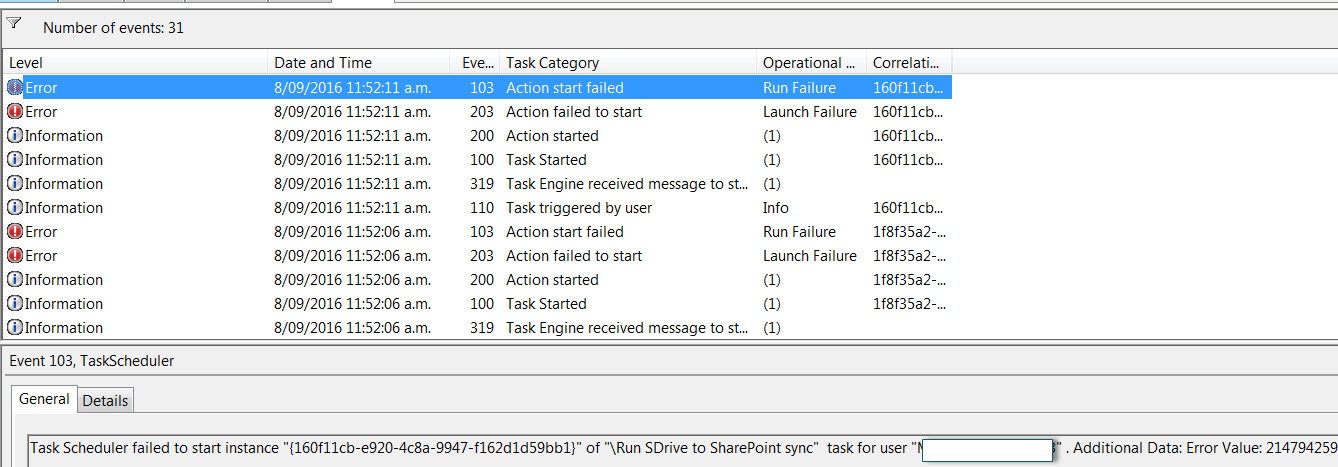Click the information icon for Task triggered by user
This screenshot has width=1338, height=467.
pyautogui.click(x=15, y=208)
